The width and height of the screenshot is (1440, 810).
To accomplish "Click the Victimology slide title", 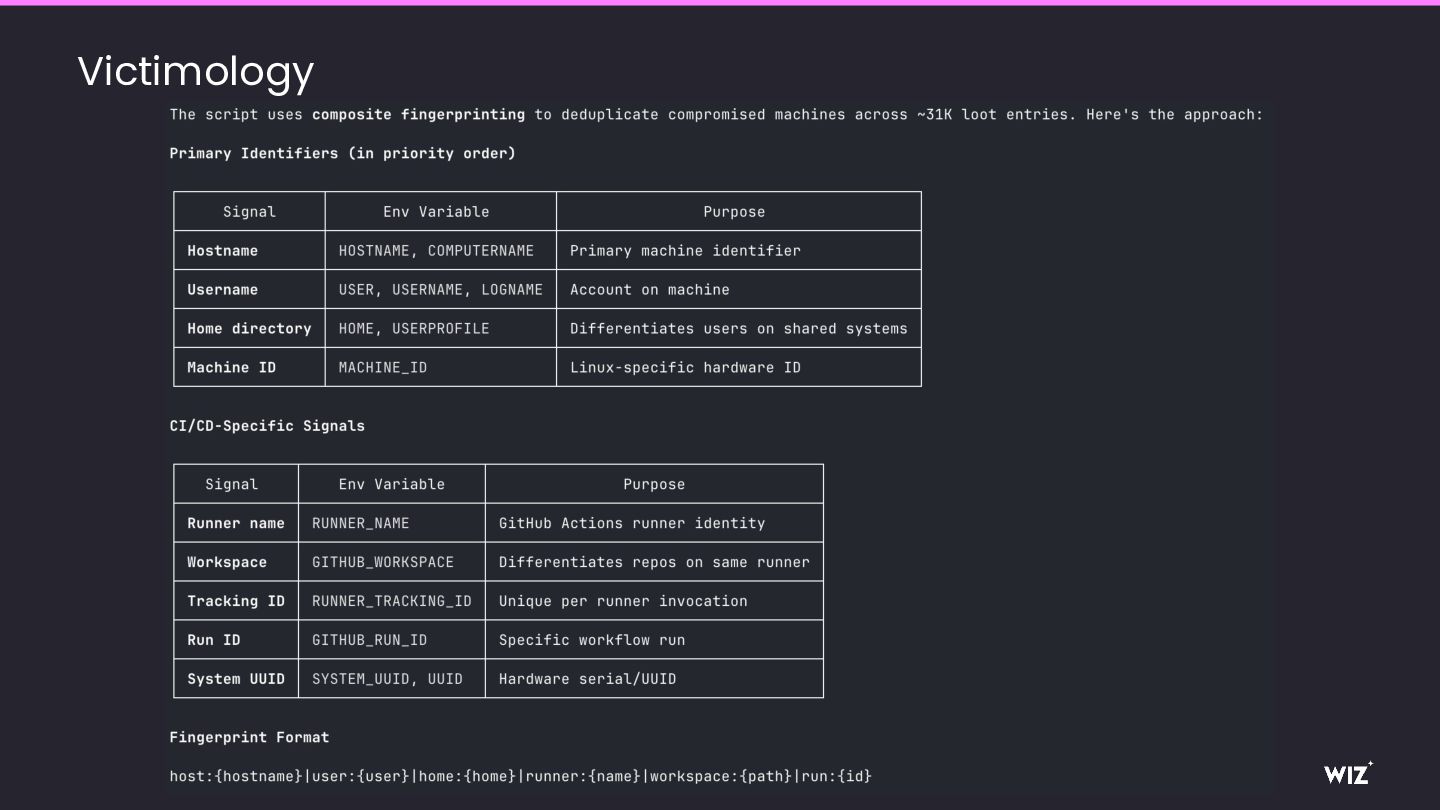I will 196,71.
